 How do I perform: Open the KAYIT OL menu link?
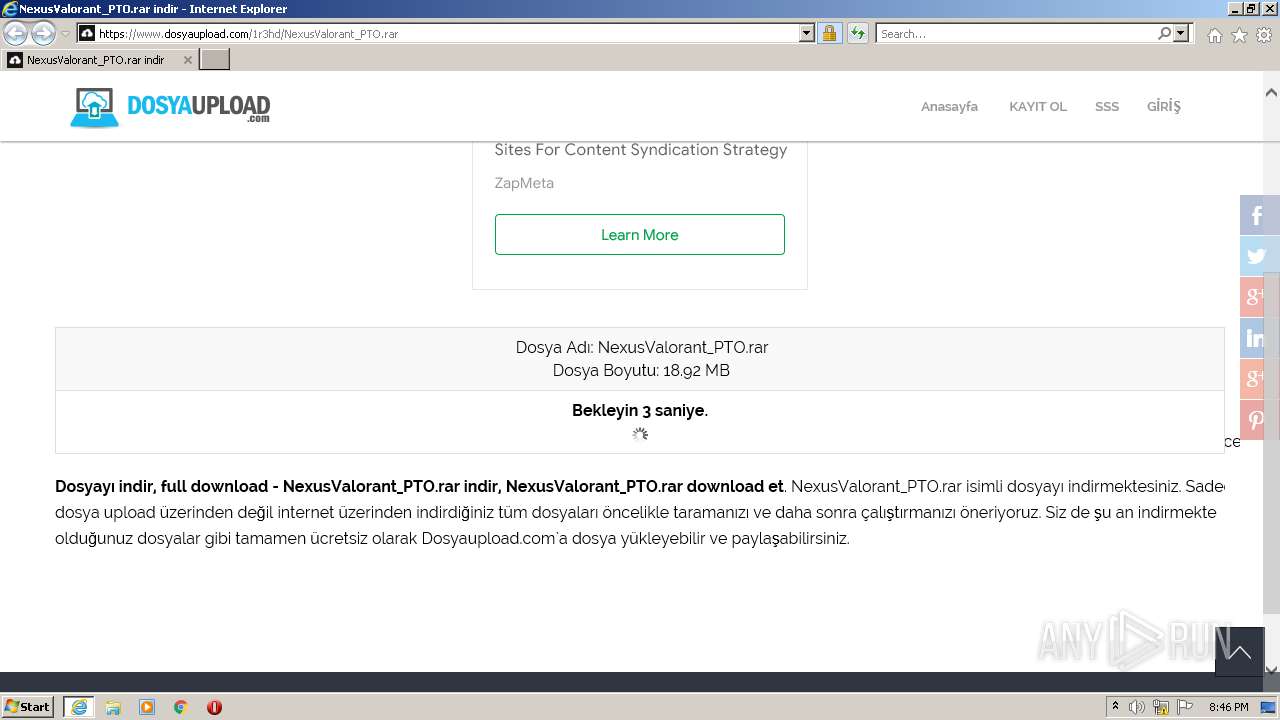1038,106
